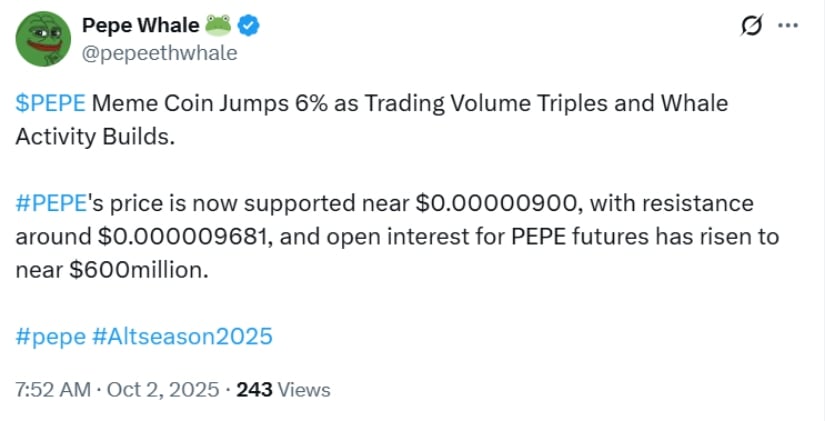825x421 pixels.
Task: Click the lowercase #pepe hashtag
Action: coord(49,336)
